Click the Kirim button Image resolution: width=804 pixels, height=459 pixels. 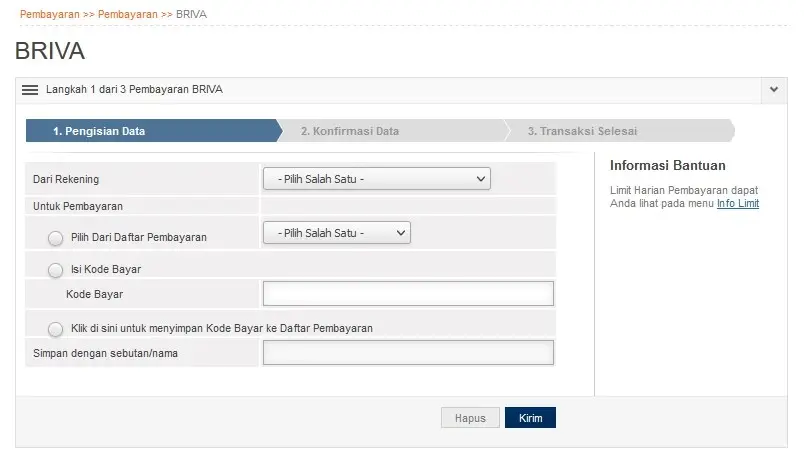tap(530, 417)
